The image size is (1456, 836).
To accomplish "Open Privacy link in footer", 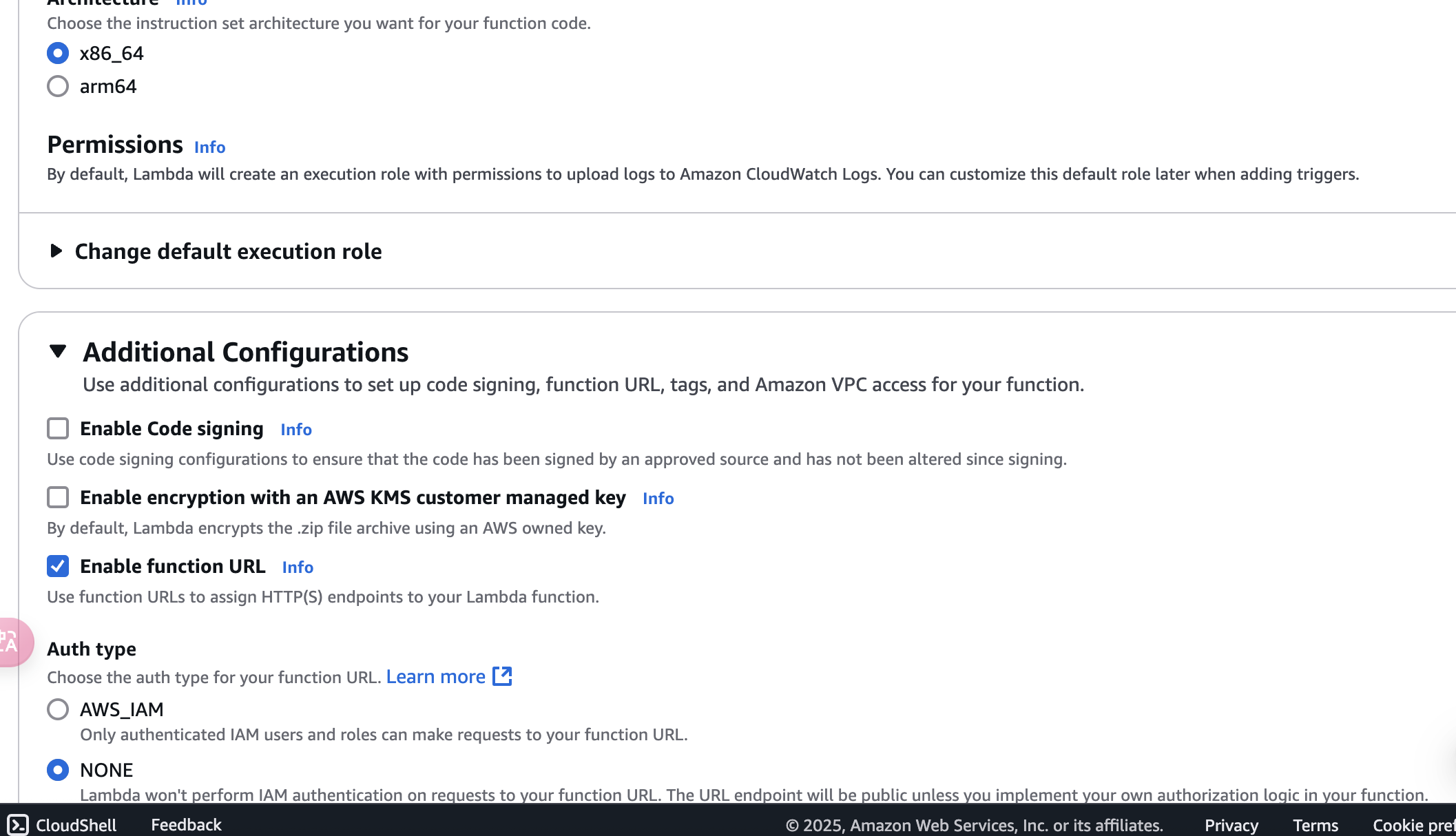I will pyautogui.click(x=1231, y=825).
